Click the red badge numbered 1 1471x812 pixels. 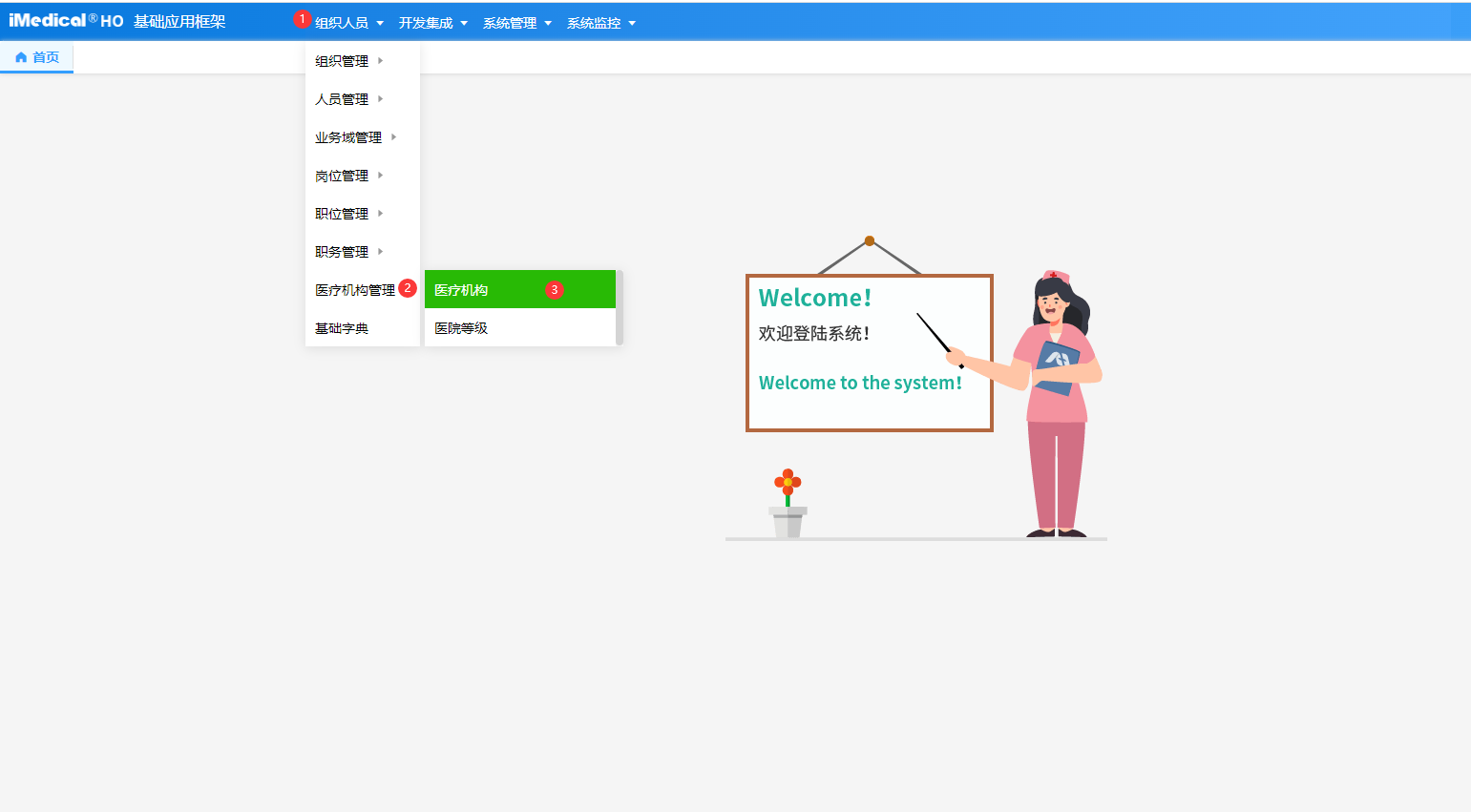[x=302, y=19]
